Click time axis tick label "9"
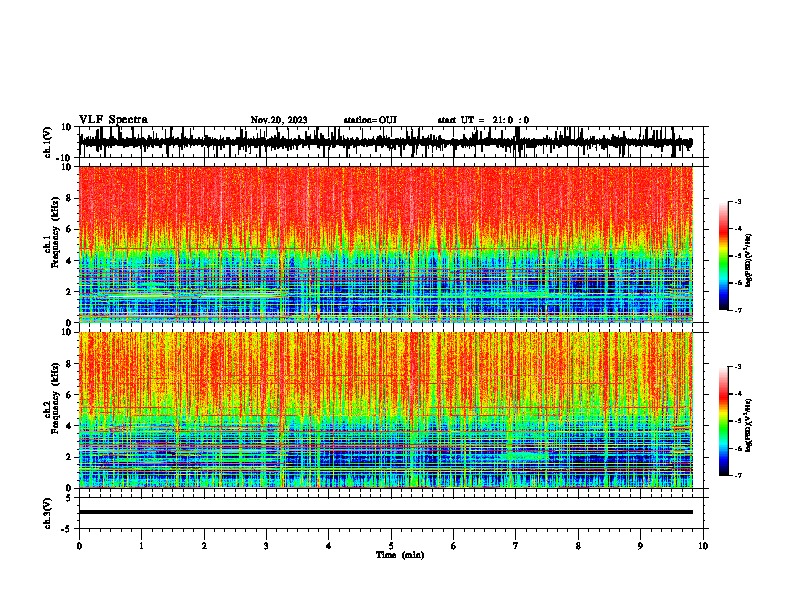This screenshot has width=792, height=612. 640,546
